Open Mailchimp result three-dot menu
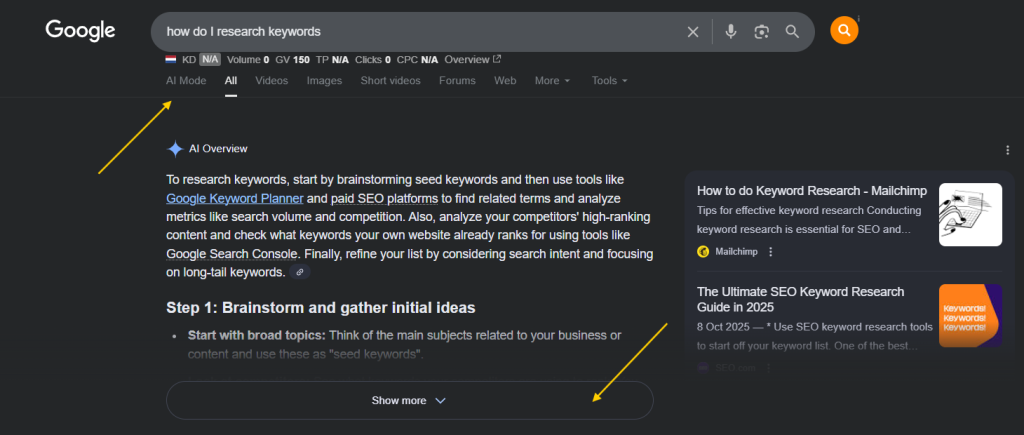Screen dimensions: 1024x435 pyautogui.click(x=770, y=252)
